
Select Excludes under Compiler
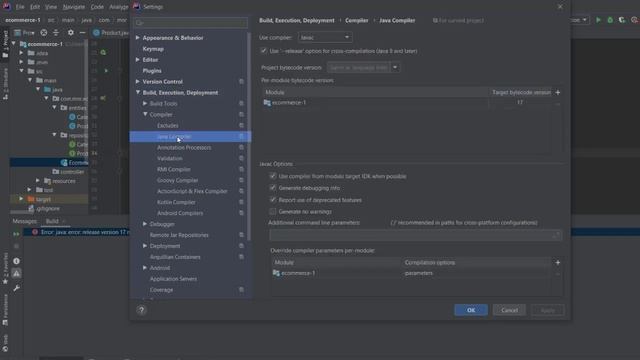click(167, 126)
